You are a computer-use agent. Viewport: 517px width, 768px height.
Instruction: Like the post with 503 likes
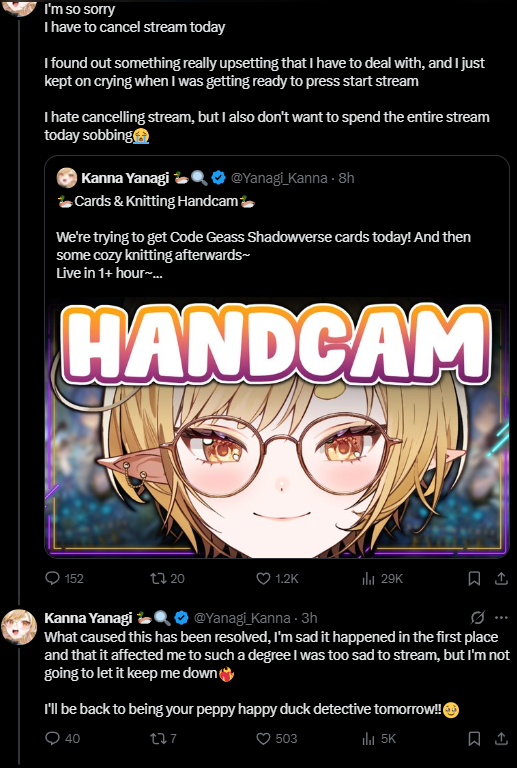pyautogui.click(x=277, y=738)
